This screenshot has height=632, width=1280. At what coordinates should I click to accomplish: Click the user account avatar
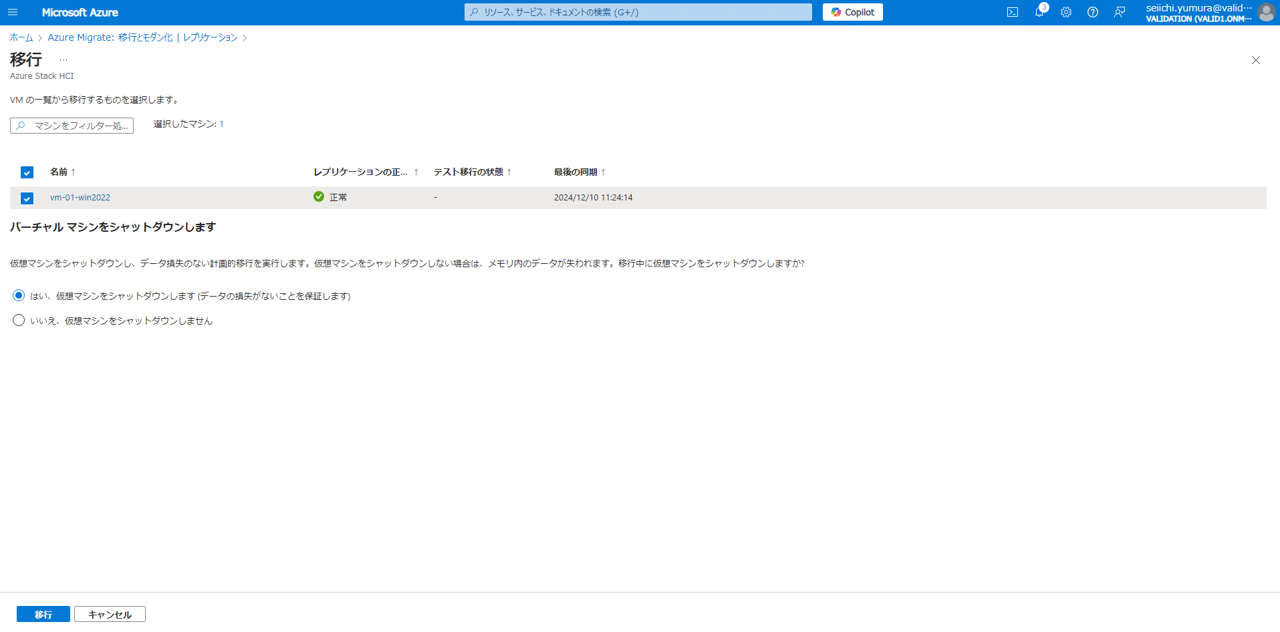(x=1266, y=12)
